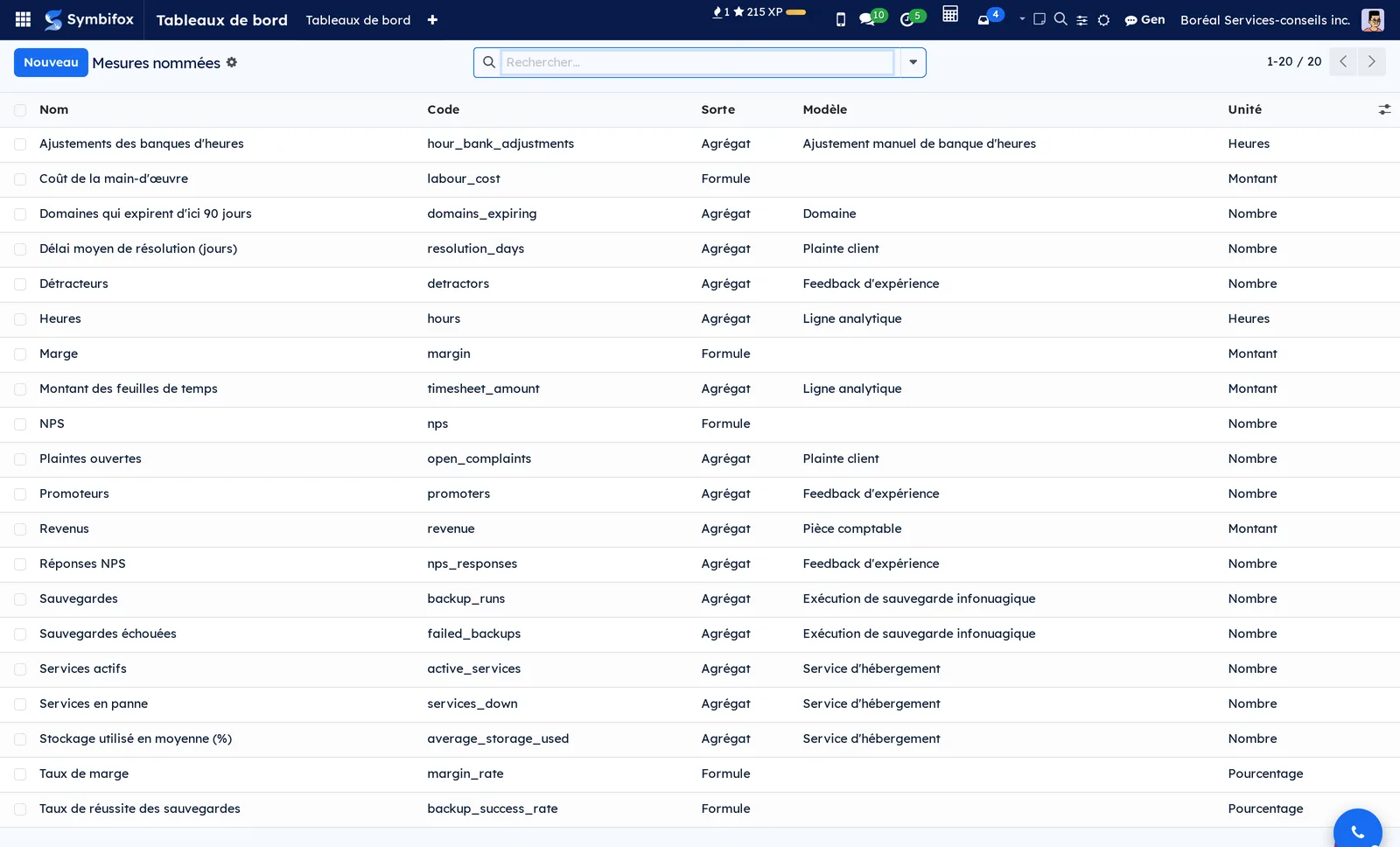This screenshot has height=847, width=1400.
Task: Create a new record with Nouveau
Action: [51, 62]
